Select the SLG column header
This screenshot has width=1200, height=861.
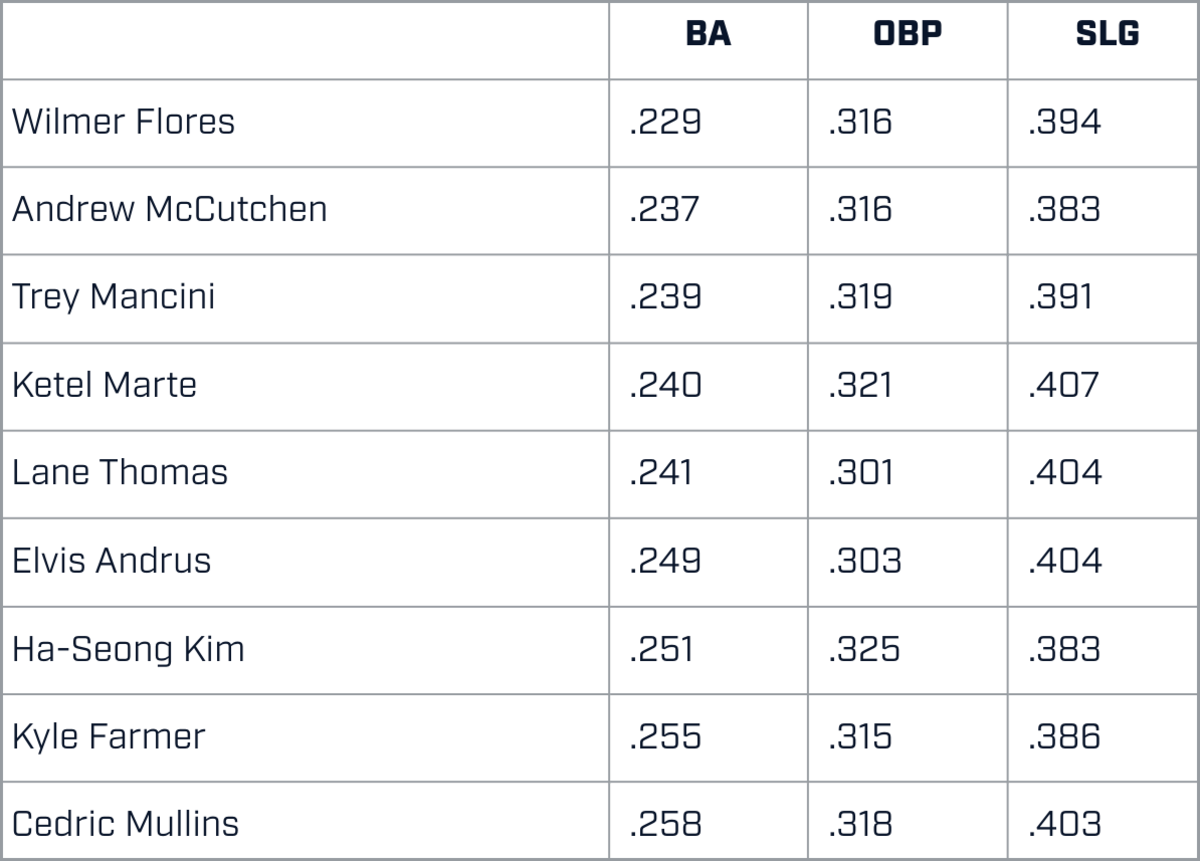tap(1107, 34)
